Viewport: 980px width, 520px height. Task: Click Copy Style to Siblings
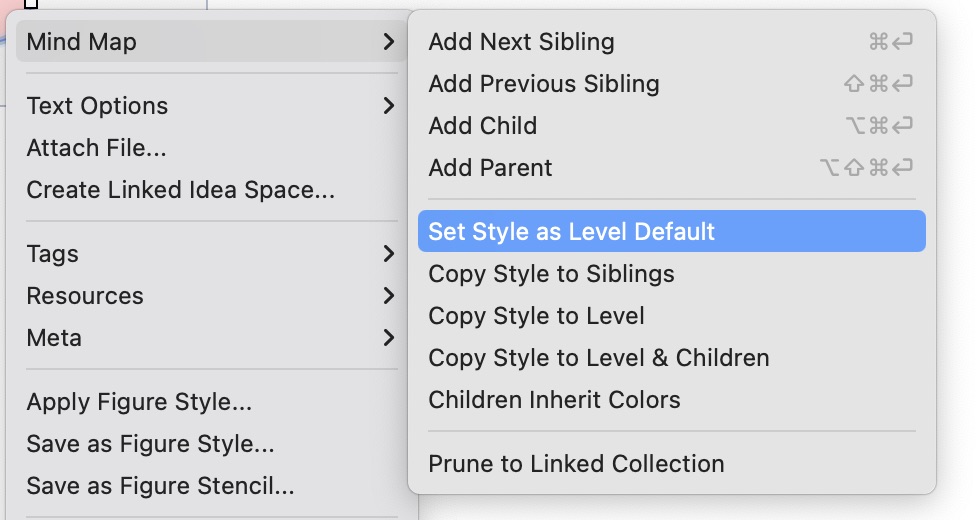551,274
